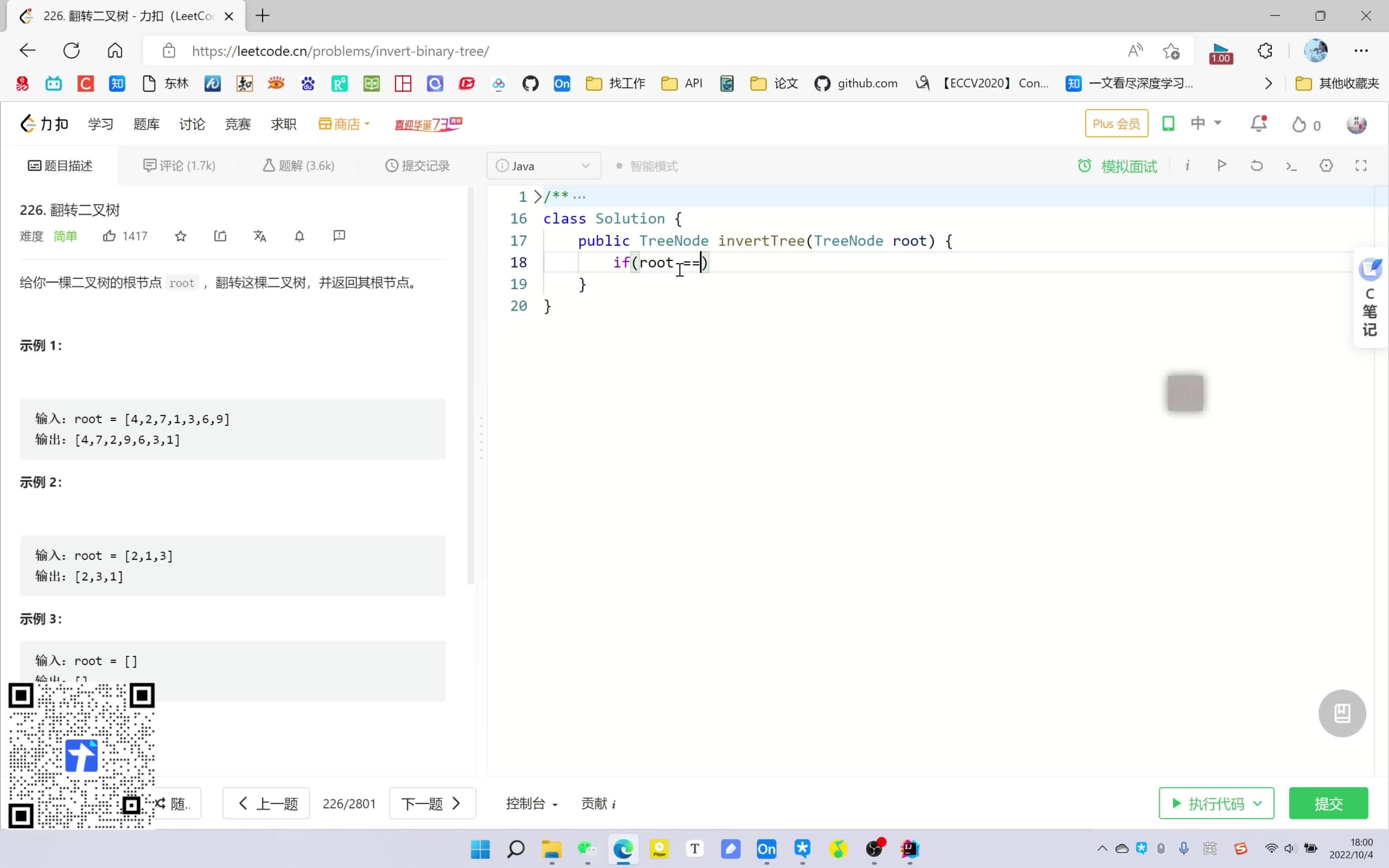The image size is (1389, 868).
Task: Click the 贡献 contribute link
Action: click(598, 803)
